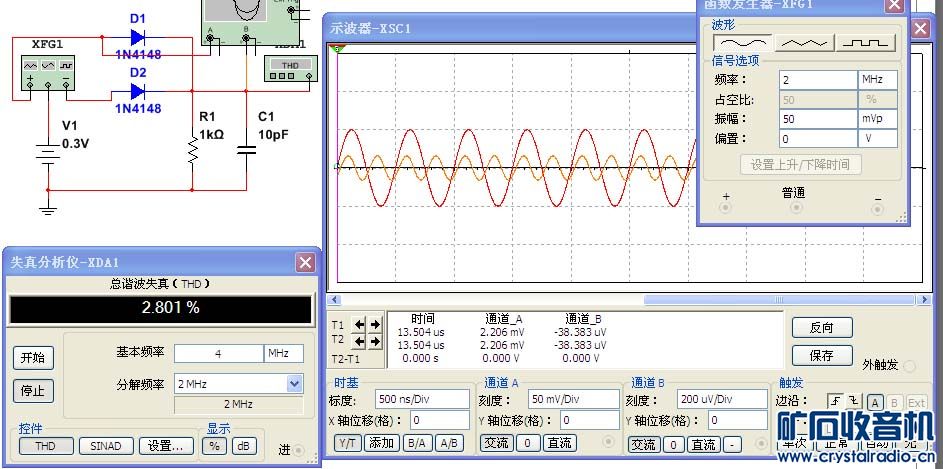Set Channel B coupling to 直流
This screenshot has height=469, width=943.
coord(703,444)
